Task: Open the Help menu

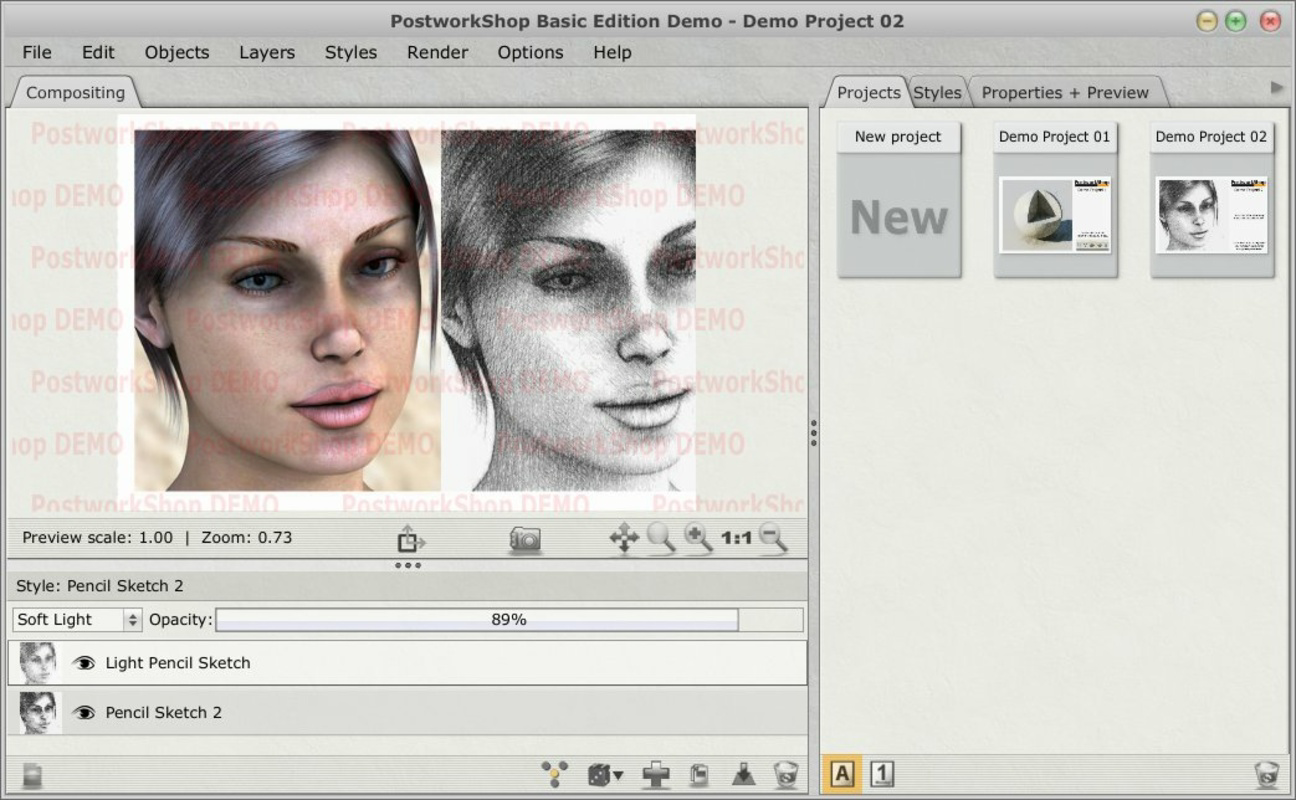Action: click(x=612, y=52)
